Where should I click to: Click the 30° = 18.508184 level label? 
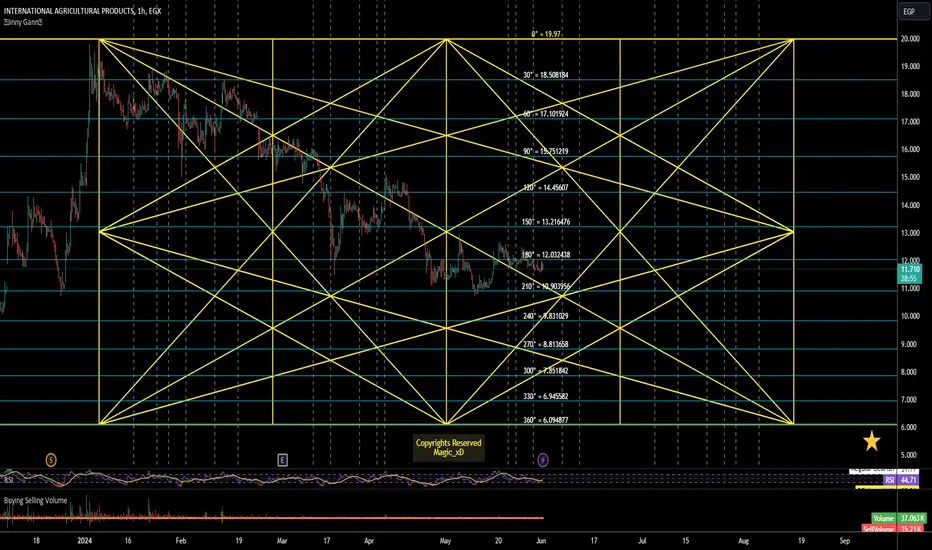point(546,76)
